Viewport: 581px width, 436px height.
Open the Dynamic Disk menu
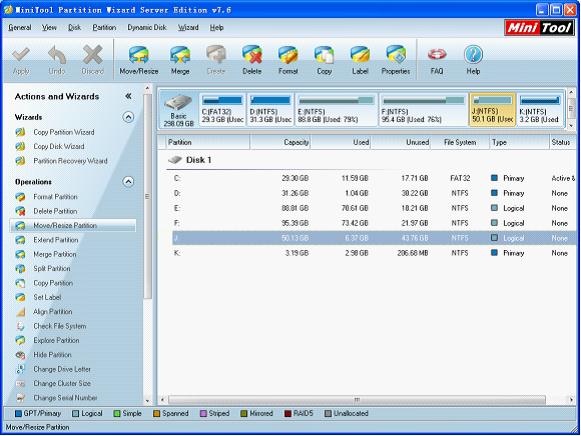click(x=147, y=27)
